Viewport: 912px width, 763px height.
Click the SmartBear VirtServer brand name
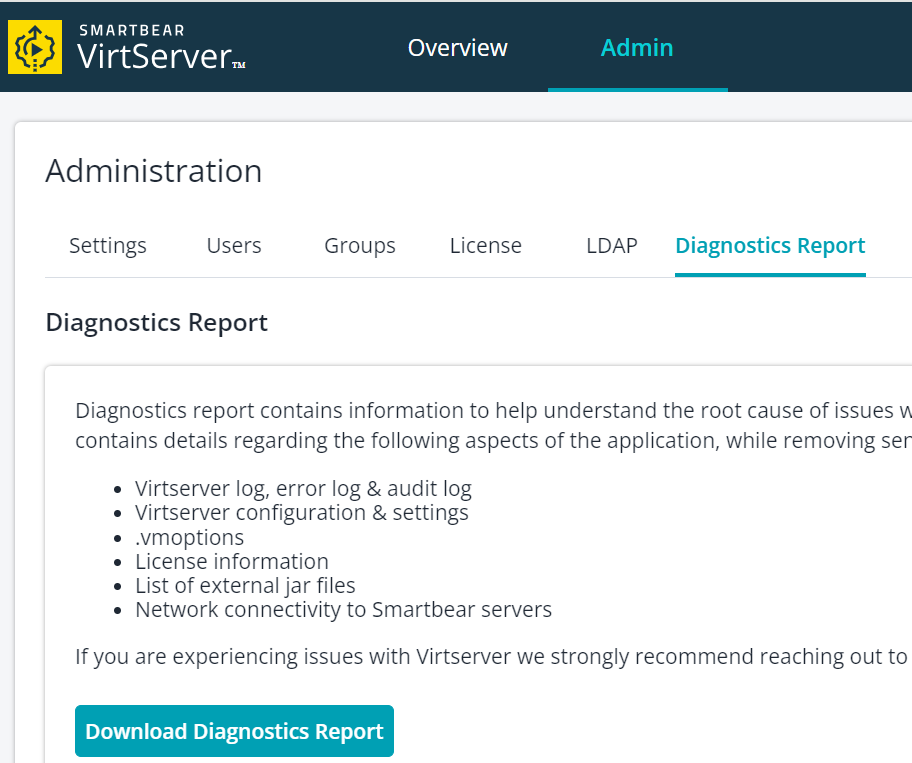pyautogui.click(x=161, y=48)
